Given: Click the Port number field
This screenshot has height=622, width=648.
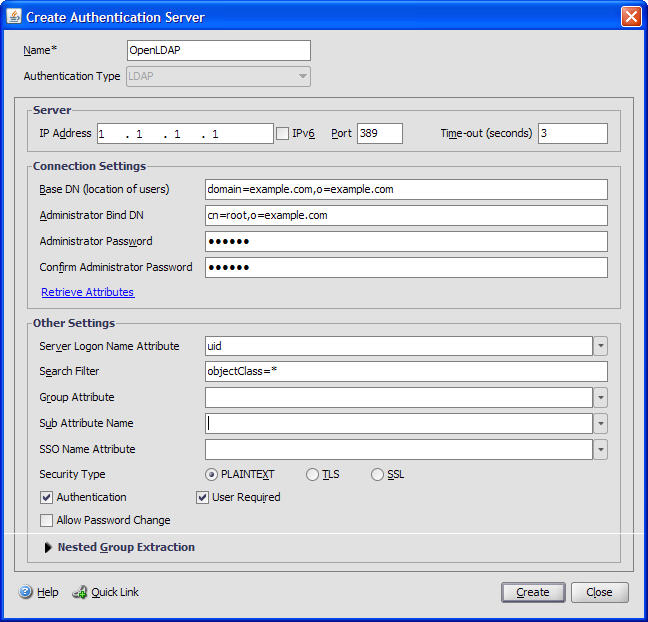Looking at the screenshot, I should coord(379,133).
